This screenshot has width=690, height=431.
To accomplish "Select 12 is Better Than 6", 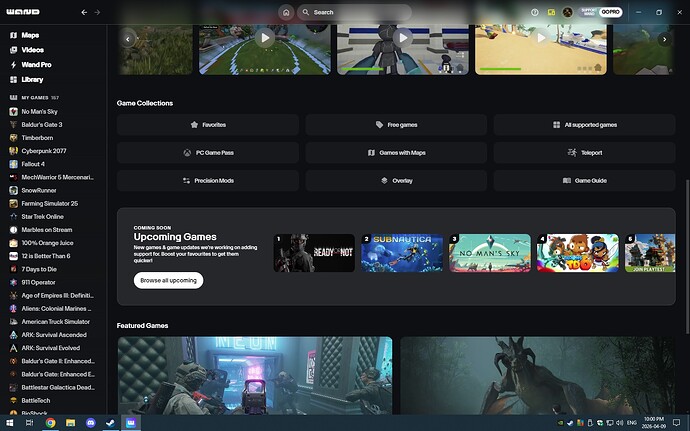I will coord(46,256).
